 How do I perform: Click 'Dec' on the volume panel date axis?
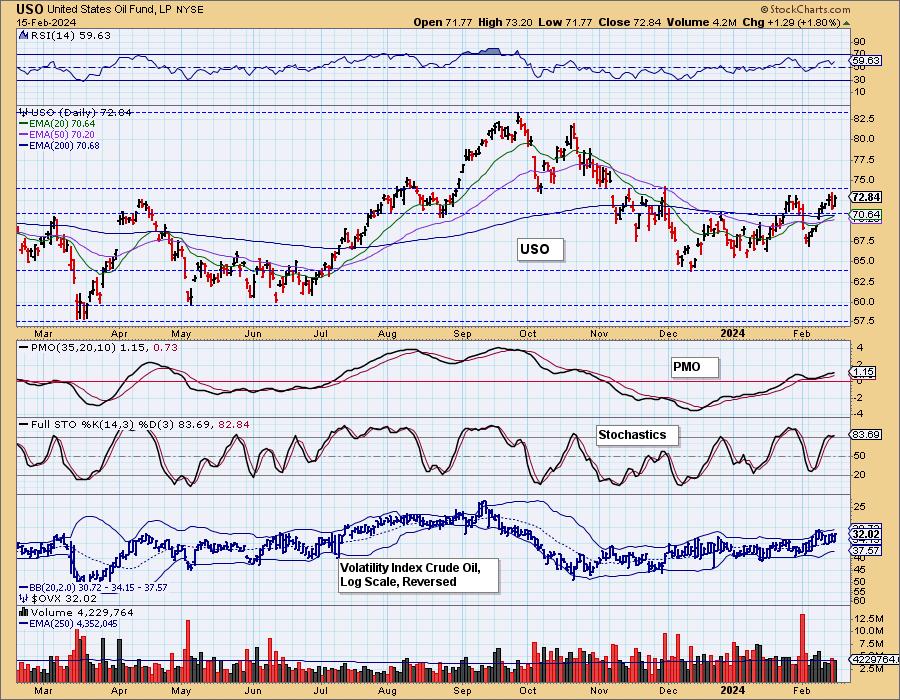[x=668, y=691]
